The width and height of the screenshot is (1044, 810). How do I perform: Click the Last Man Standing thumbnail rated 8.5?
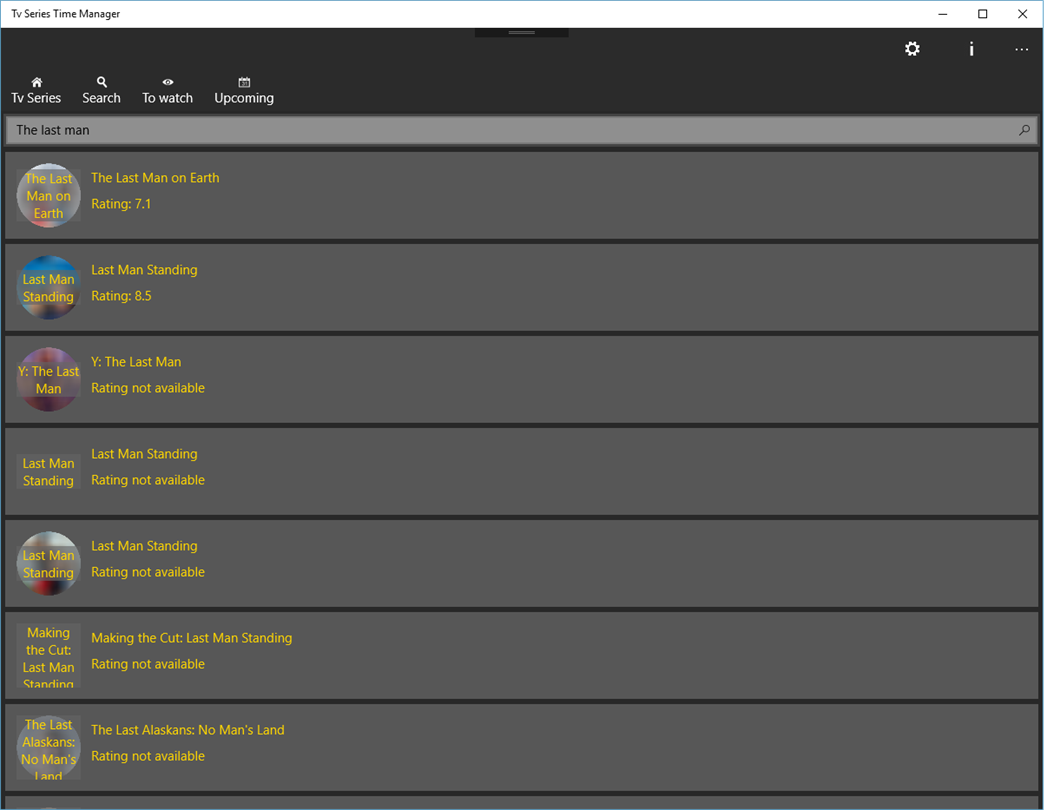tap(49, 288)
